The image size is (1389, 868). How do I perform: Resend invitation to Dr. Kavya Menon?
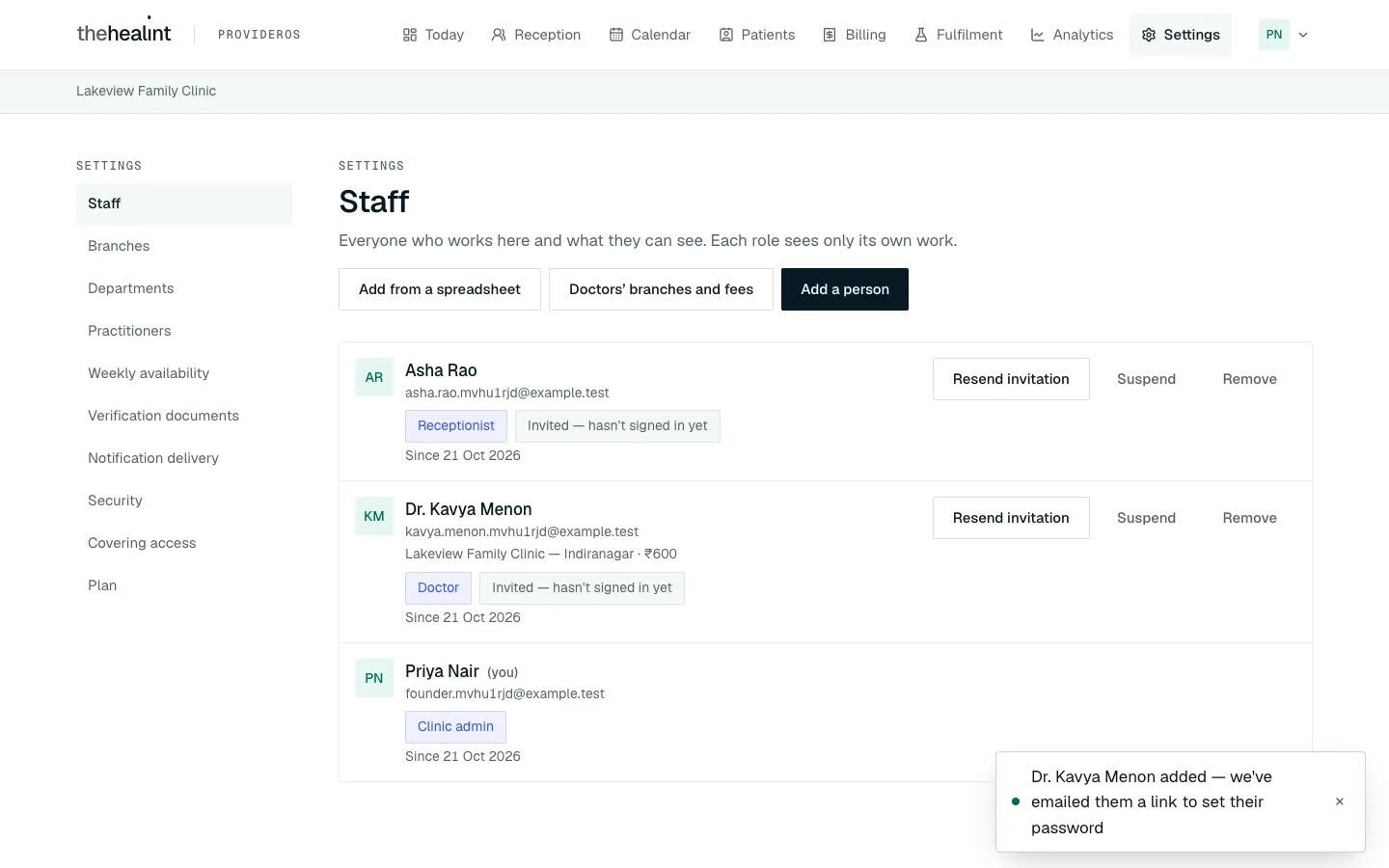pyautogui.click(x=1011, y=518)
